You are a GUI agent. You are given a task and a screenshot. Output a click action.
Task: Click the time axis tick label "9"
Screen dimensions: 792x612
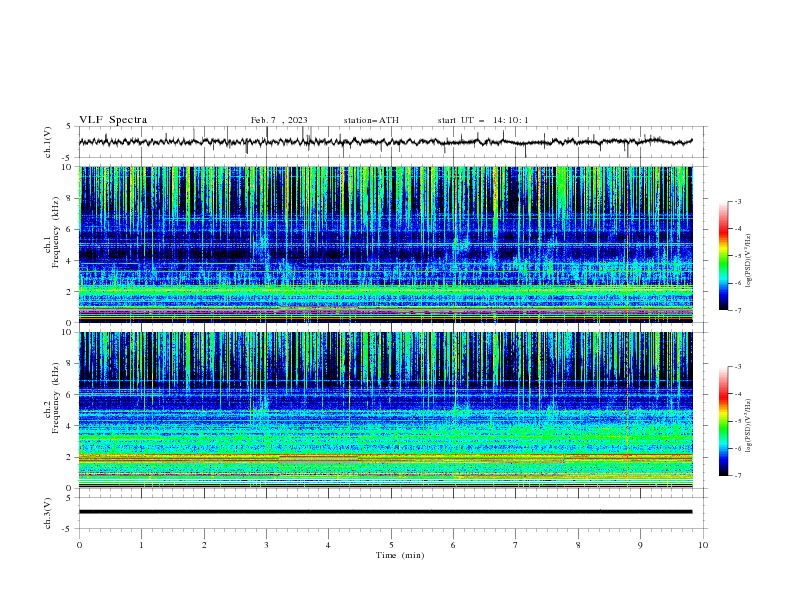(640, 545)
